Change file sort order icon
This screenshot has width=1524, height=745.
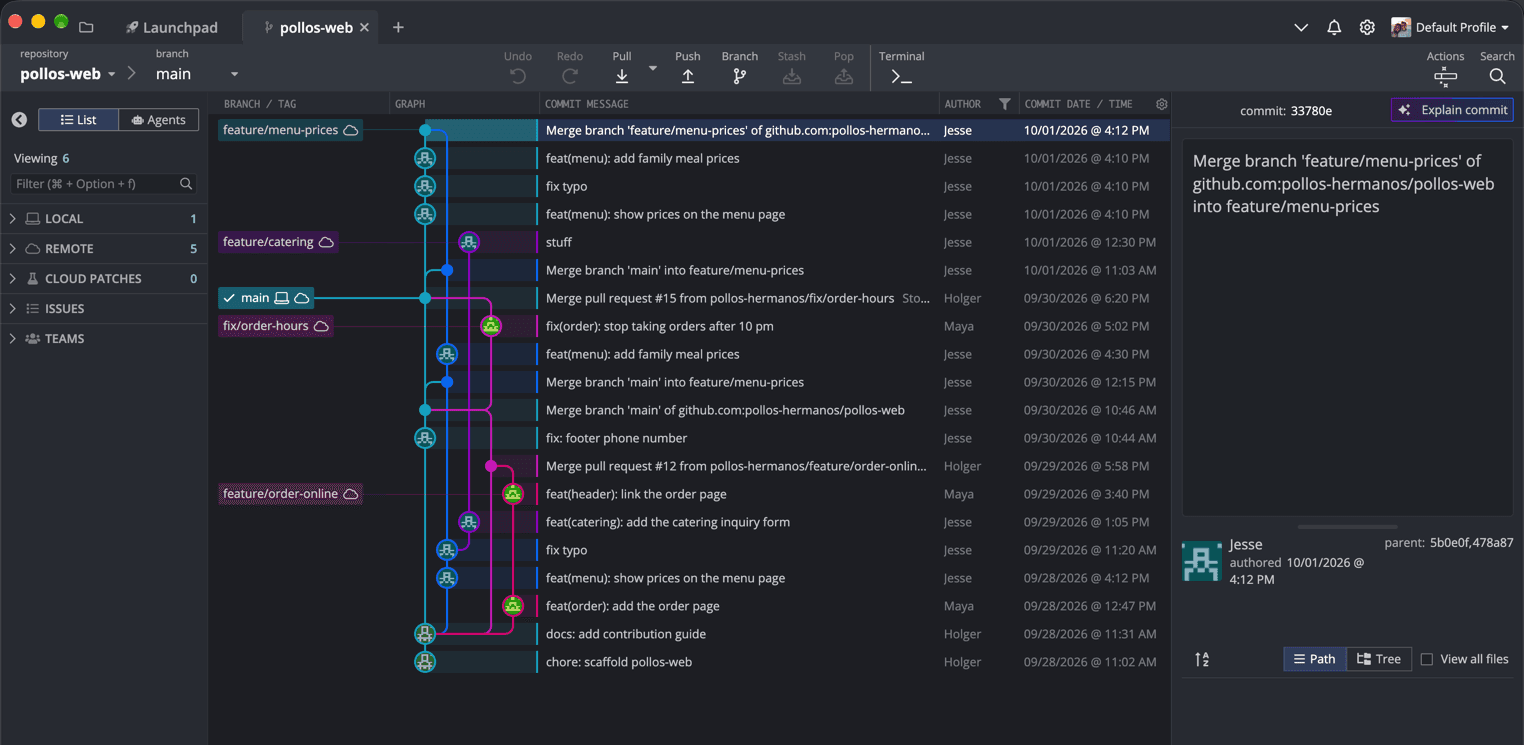click(1202, 659)
